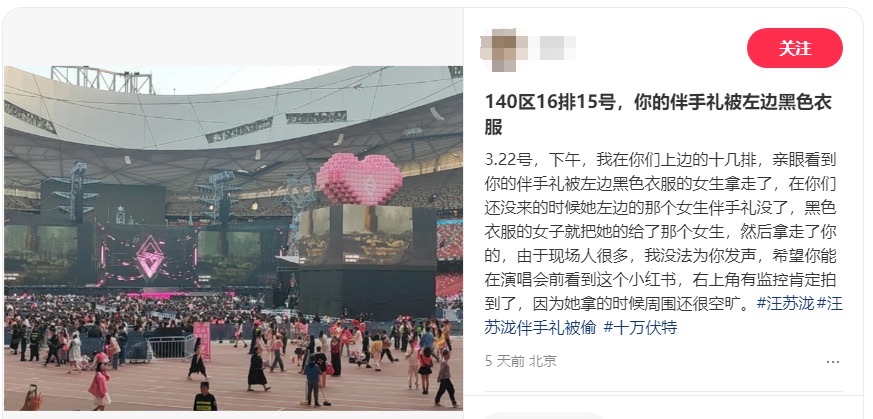873x419 pixels.
Task: Click the gray pill-shaped field at bottom
Action: (544, 416)
